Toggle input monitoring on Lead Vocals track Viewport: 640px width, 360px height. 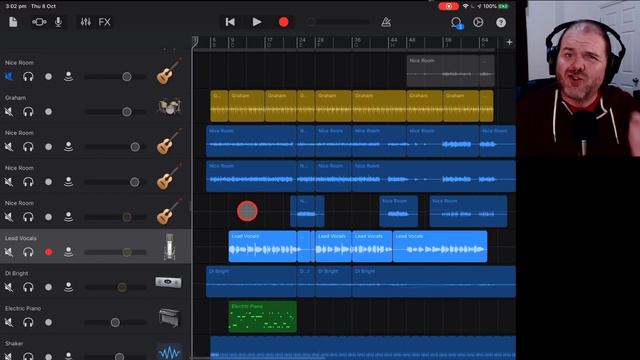click(x=69, y=252)
